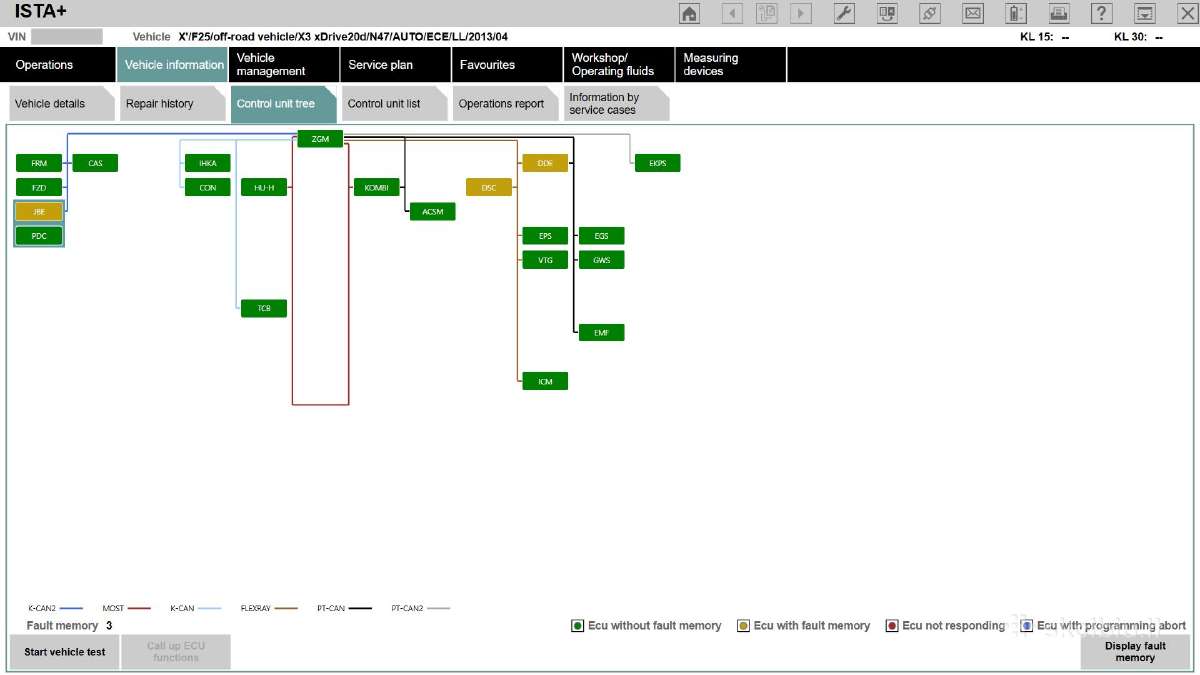Select the Control unit tree sub-tab
Image resolution: width=1200 pixels, height=675 pixels.
[283, 104]
